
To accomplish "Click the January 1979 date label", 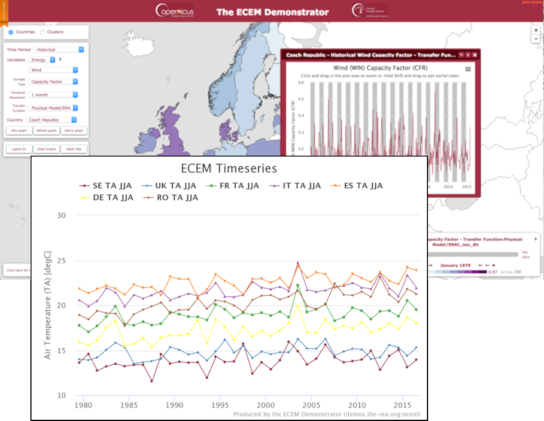I will [x=455, y=266].
